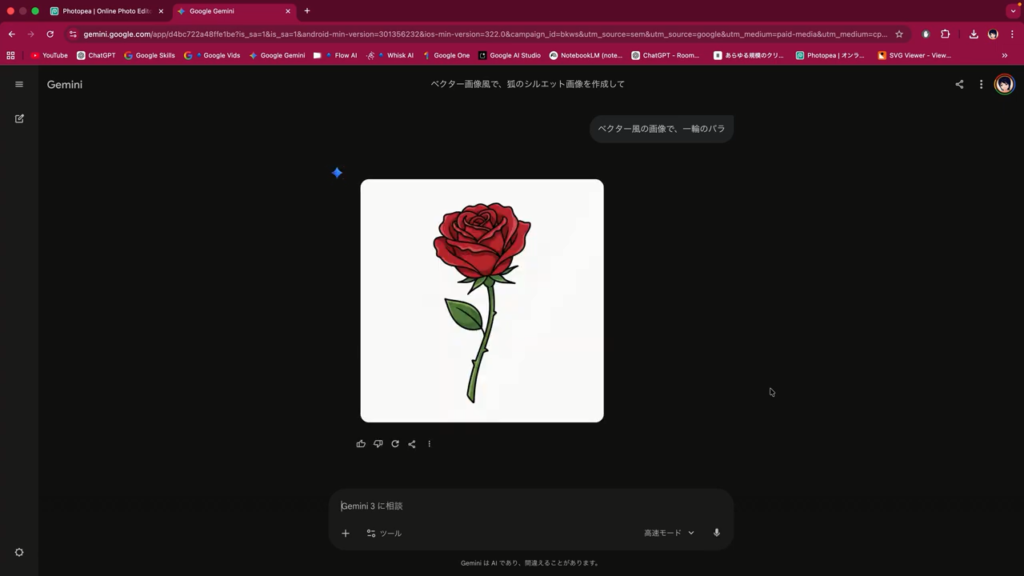Image resolution: width=1024 pixels, height=576 pixels.
Task: Click the thumbs down icon on the response
Action: pos(378,444)
